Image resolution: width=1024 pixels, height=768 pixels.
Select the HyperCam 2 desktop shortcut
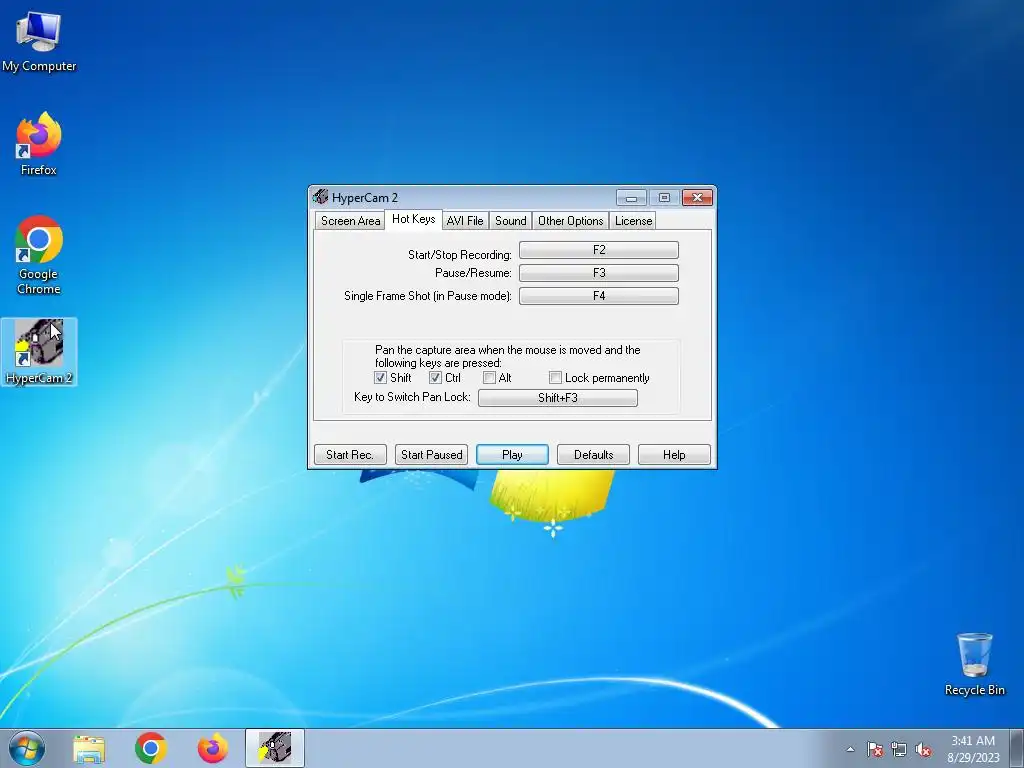click(39, 351)
